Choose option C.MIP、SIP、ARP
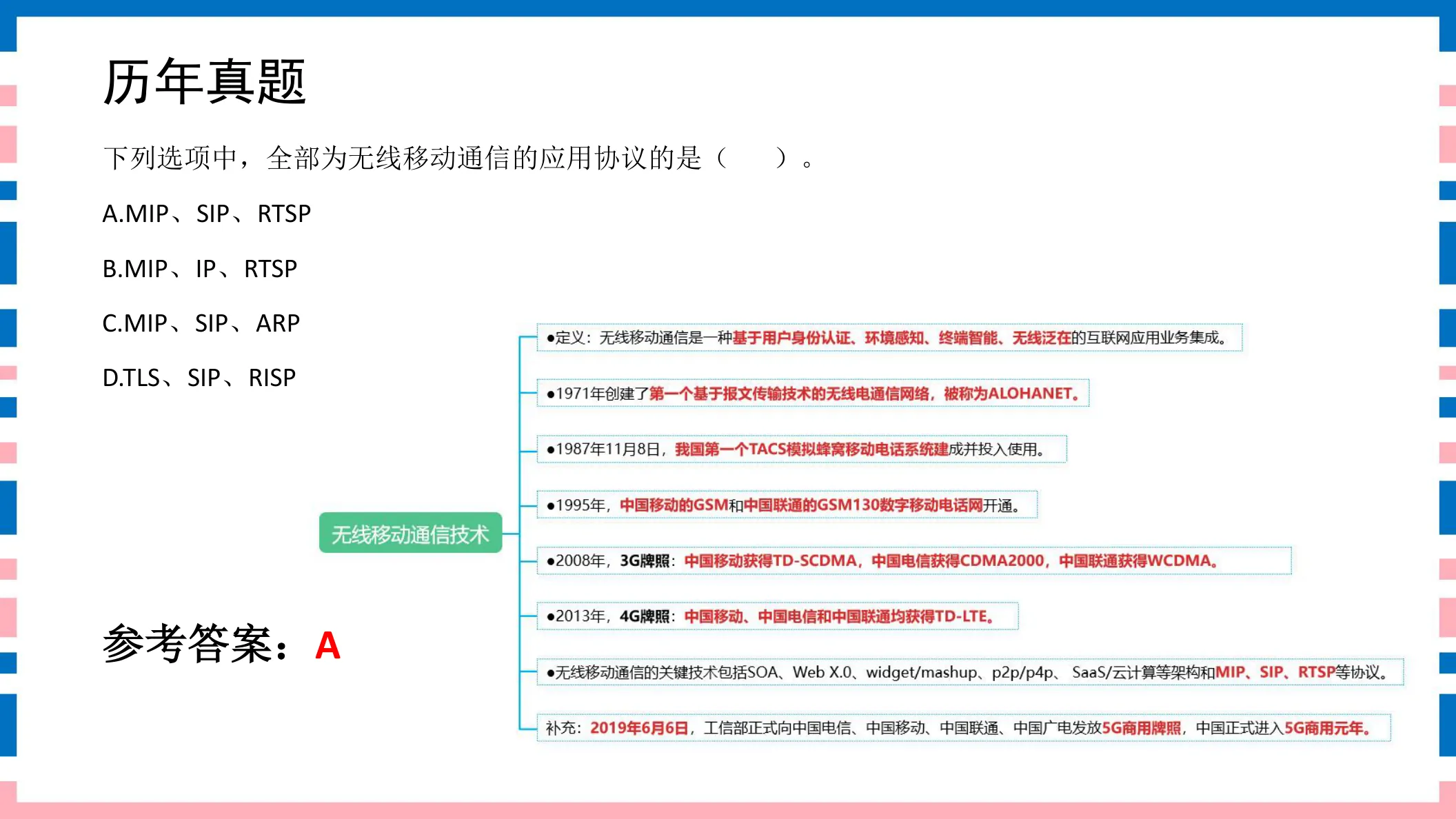 (201, 323)
